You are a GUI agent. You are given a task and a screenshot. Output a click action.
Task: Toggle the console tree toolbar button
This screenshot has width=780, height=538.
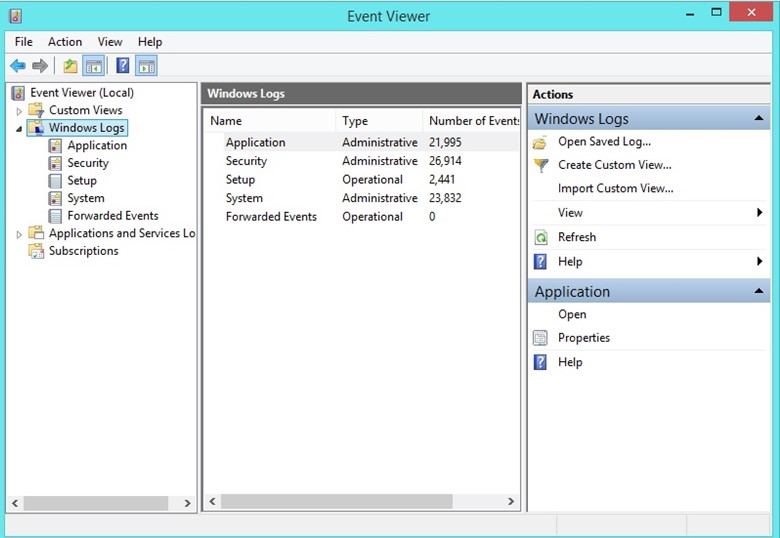(x=94, y=66)
